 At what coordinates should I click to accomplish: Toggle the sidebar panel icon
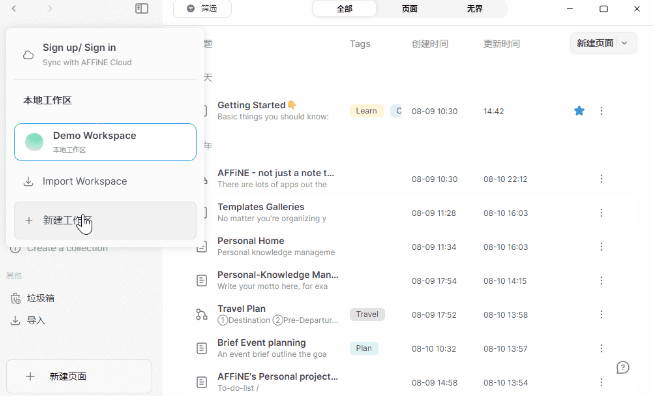pyautogui.click(x=141, y=8)
